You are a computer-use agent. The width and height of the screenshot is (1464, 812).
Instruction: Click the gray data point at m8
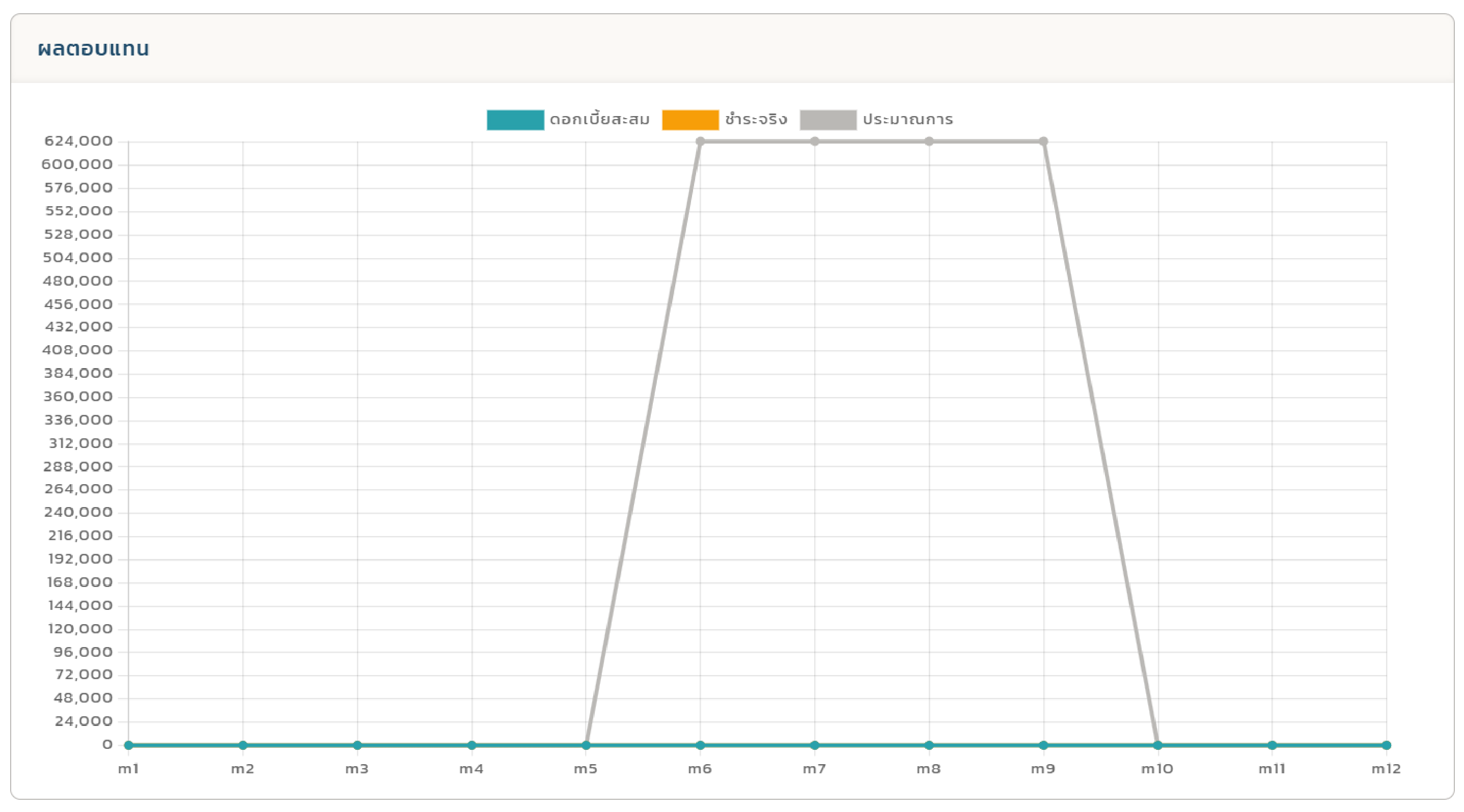click(929, 142)
